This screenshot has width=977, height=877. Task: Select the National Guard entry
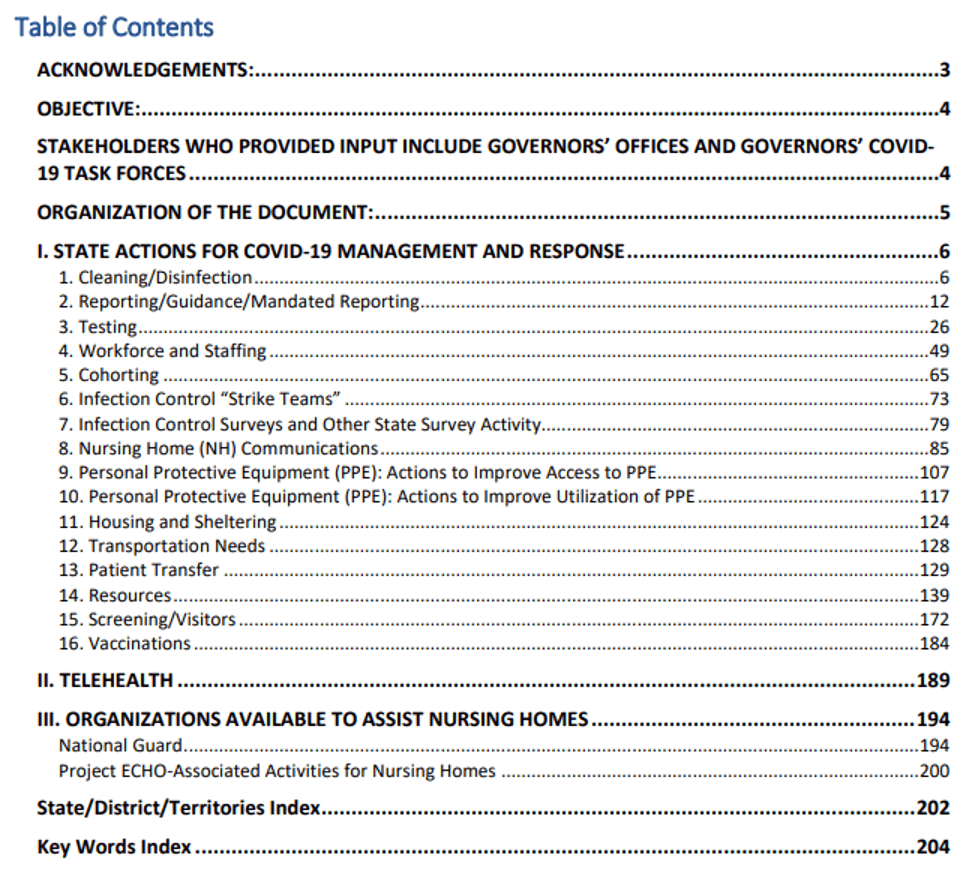point(121,745)
